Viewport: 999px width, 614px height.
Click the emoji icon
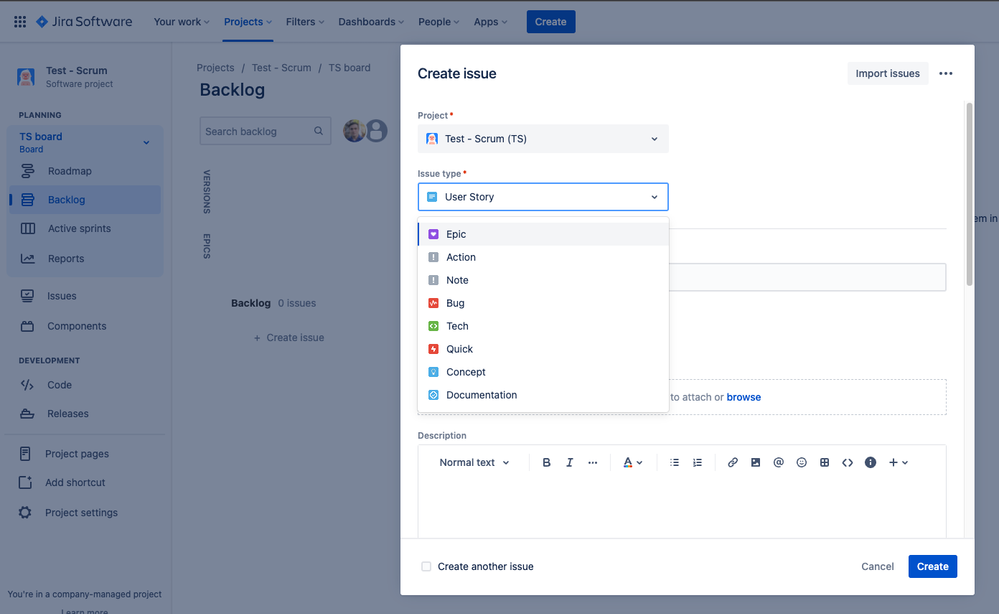tap(801, 462)
